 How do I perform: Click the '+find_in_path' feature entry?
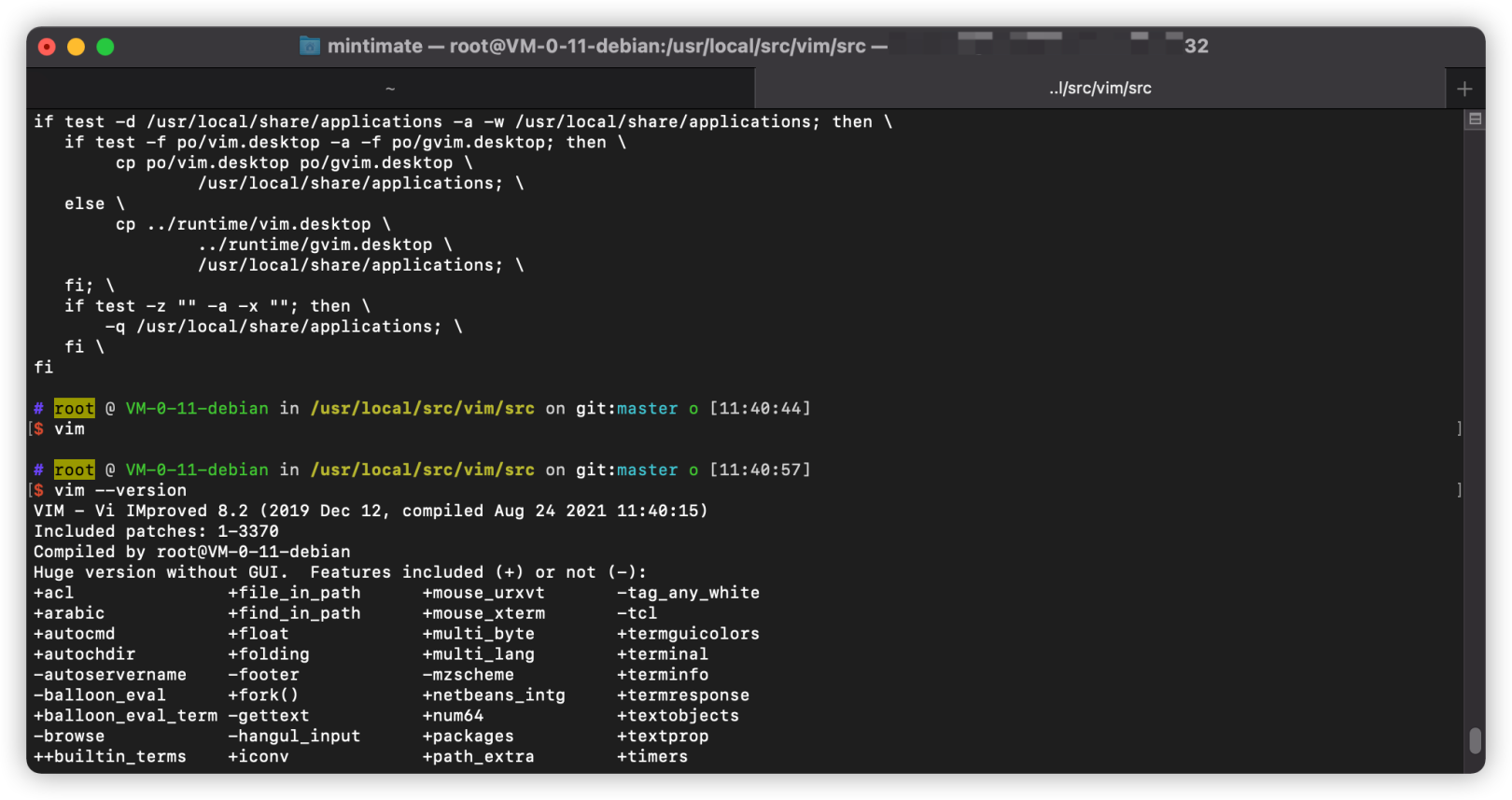coord(294,613)
